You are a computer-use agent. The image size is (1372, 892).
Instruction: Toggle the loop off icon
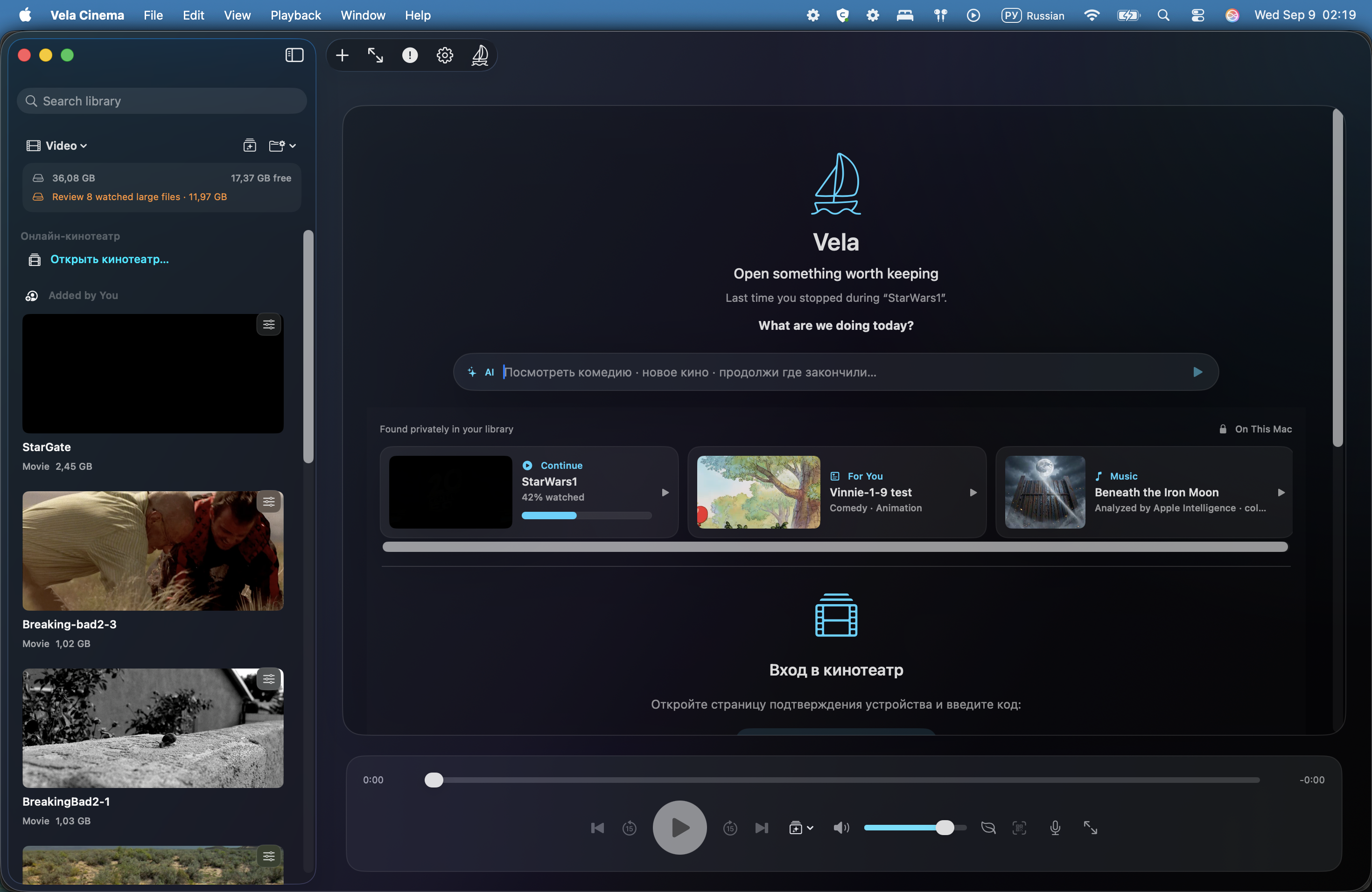pos(988,828)
